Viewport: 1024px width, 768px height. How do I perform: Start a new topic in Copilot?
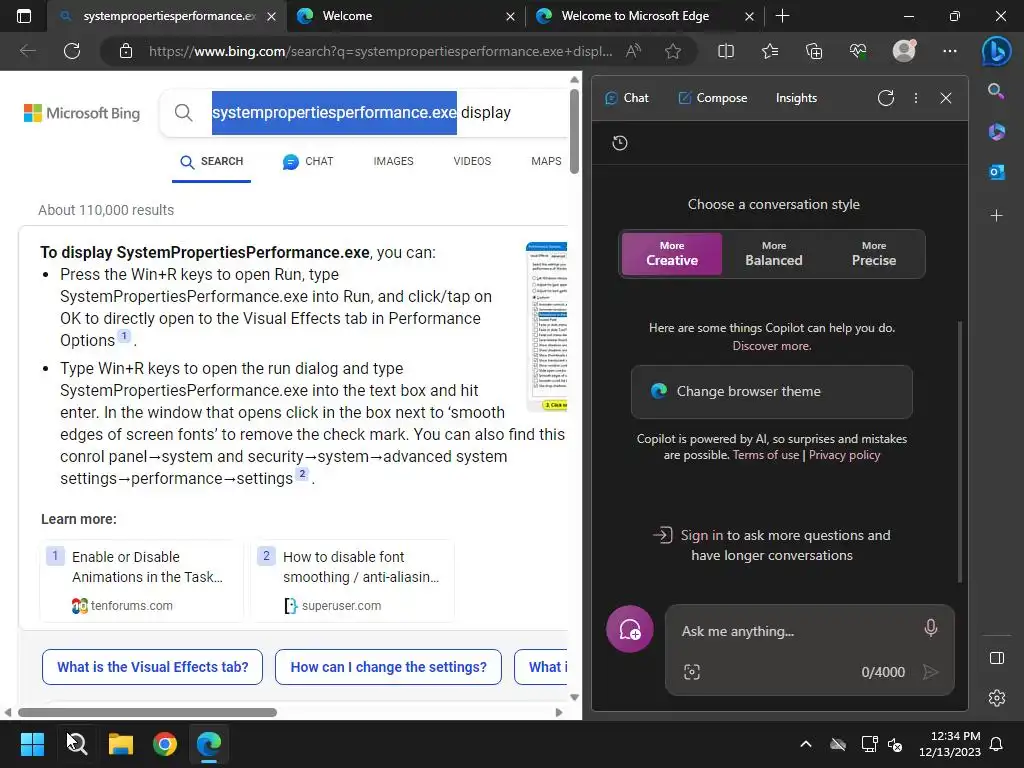point(630,630)
